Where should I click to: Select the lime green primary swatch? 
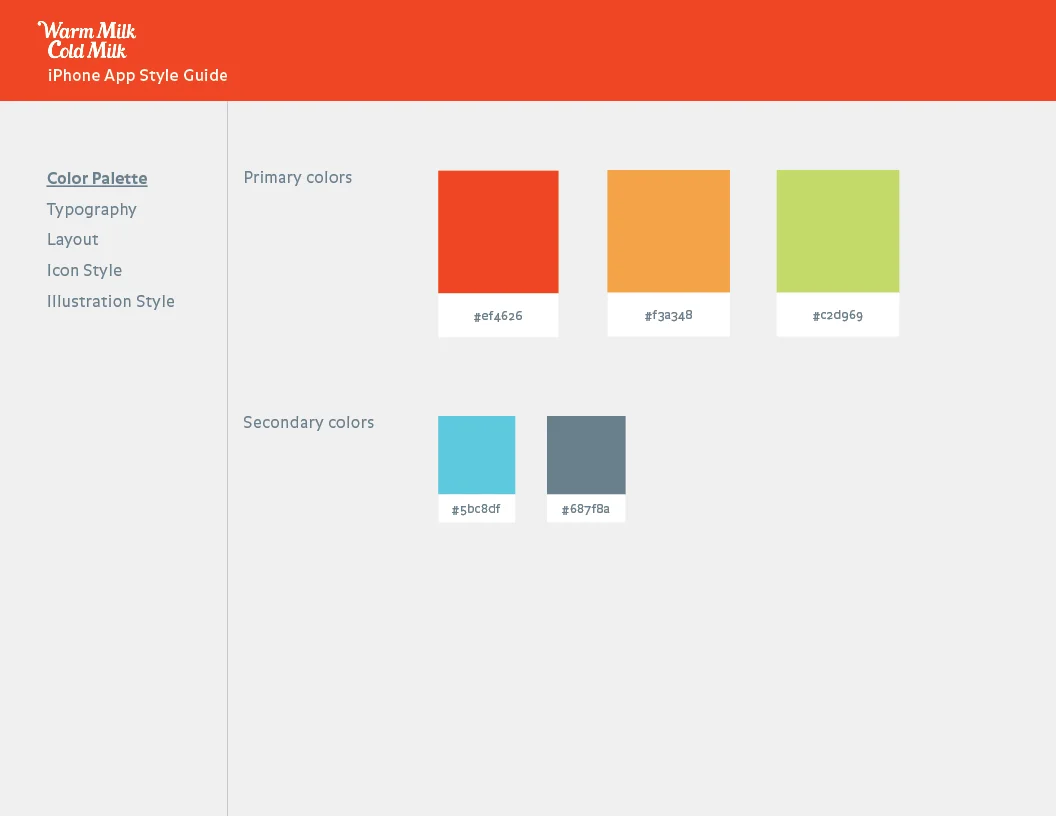pos(838,231)
